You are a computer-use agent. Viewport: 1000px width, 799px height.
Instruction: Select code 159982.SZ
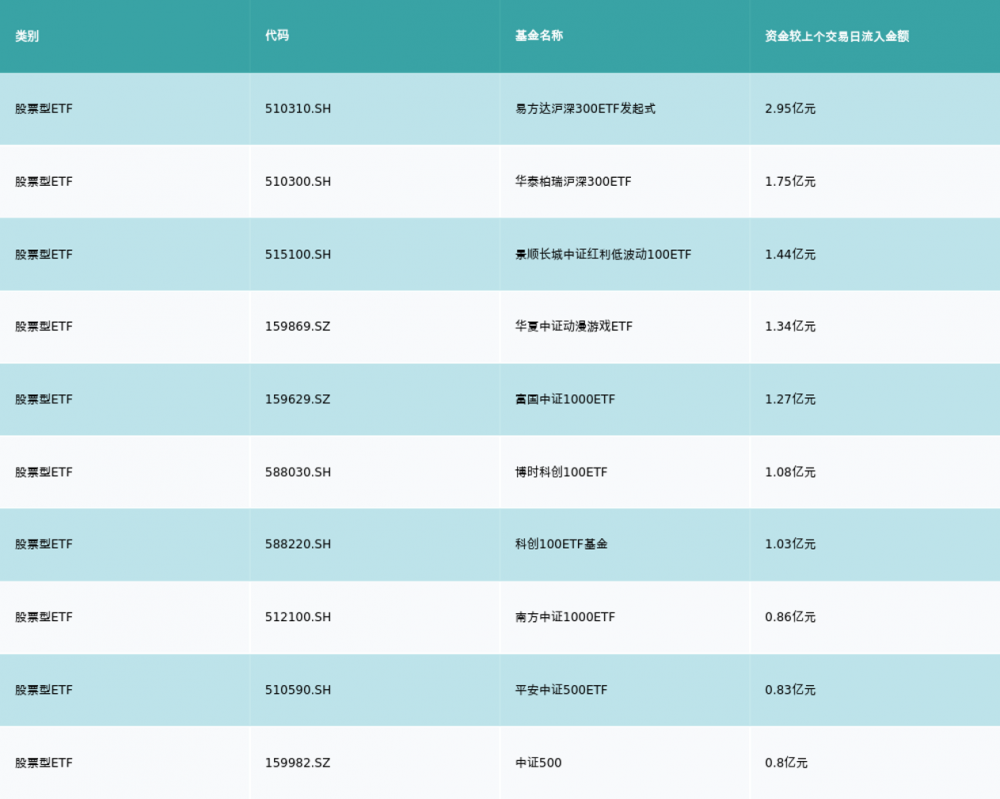point(298,763)
